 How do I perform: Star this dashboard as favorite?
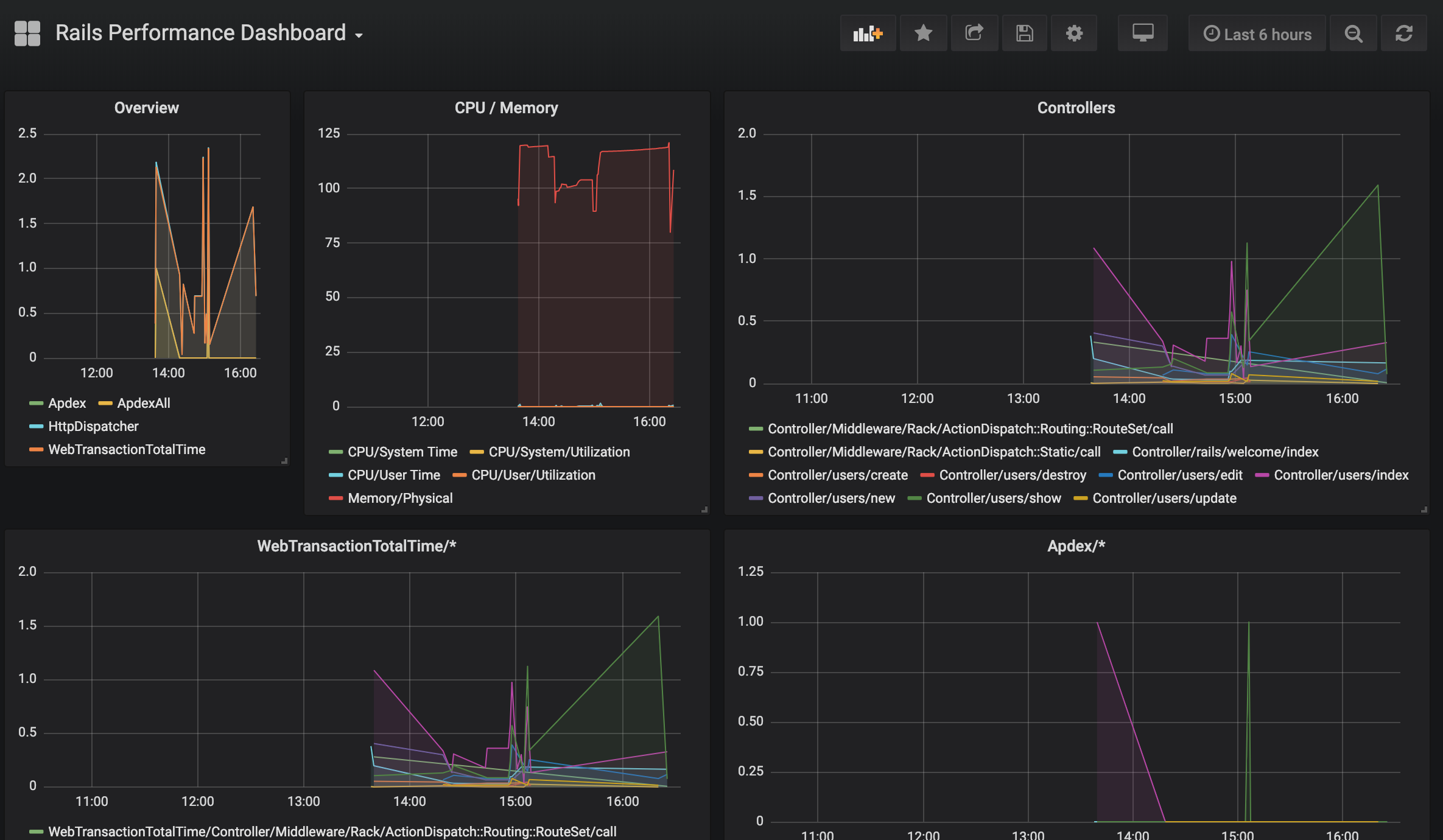coord(923,33)
